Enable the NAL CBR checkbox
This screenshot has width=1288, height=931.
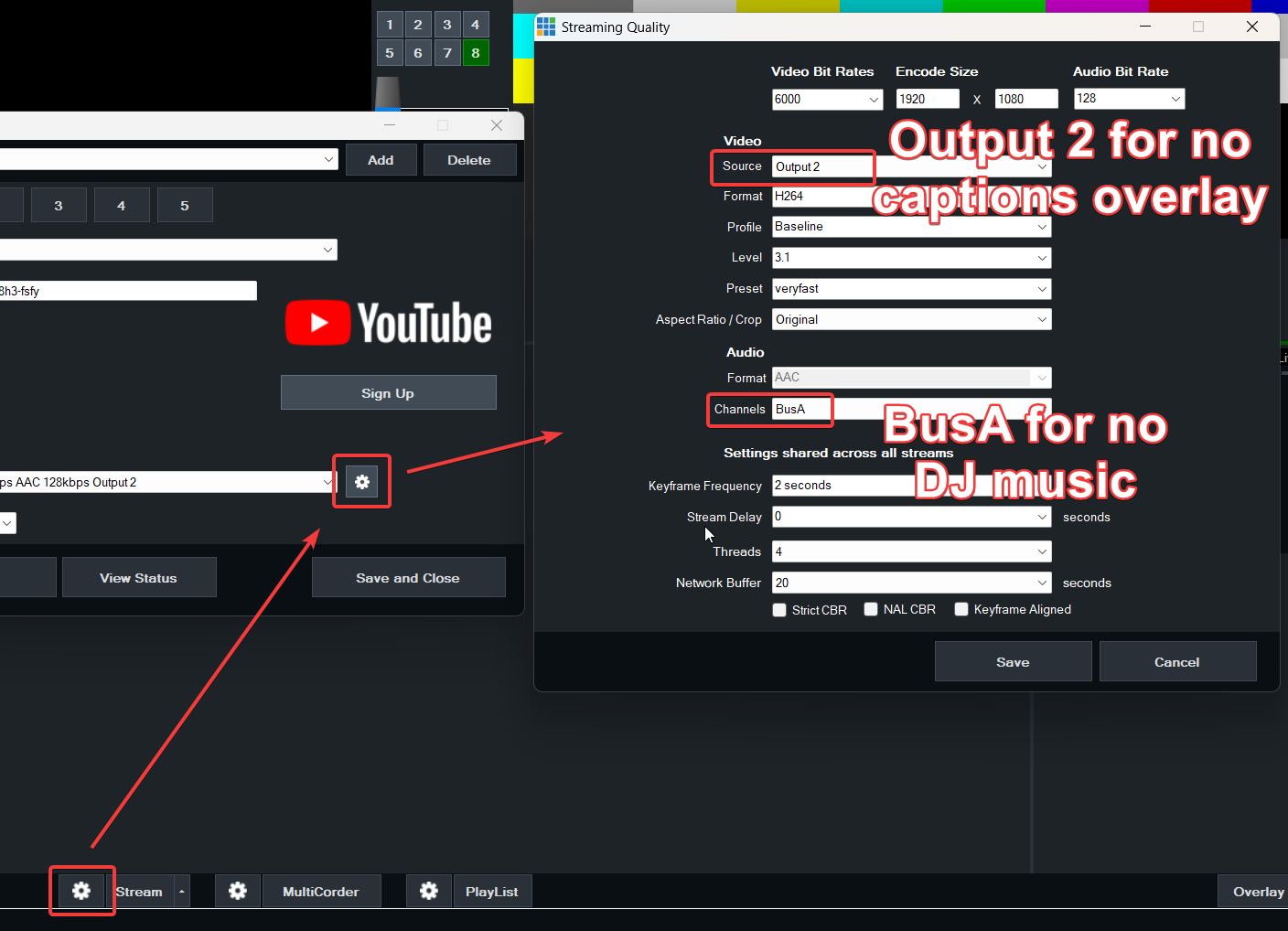coord(871,609)
